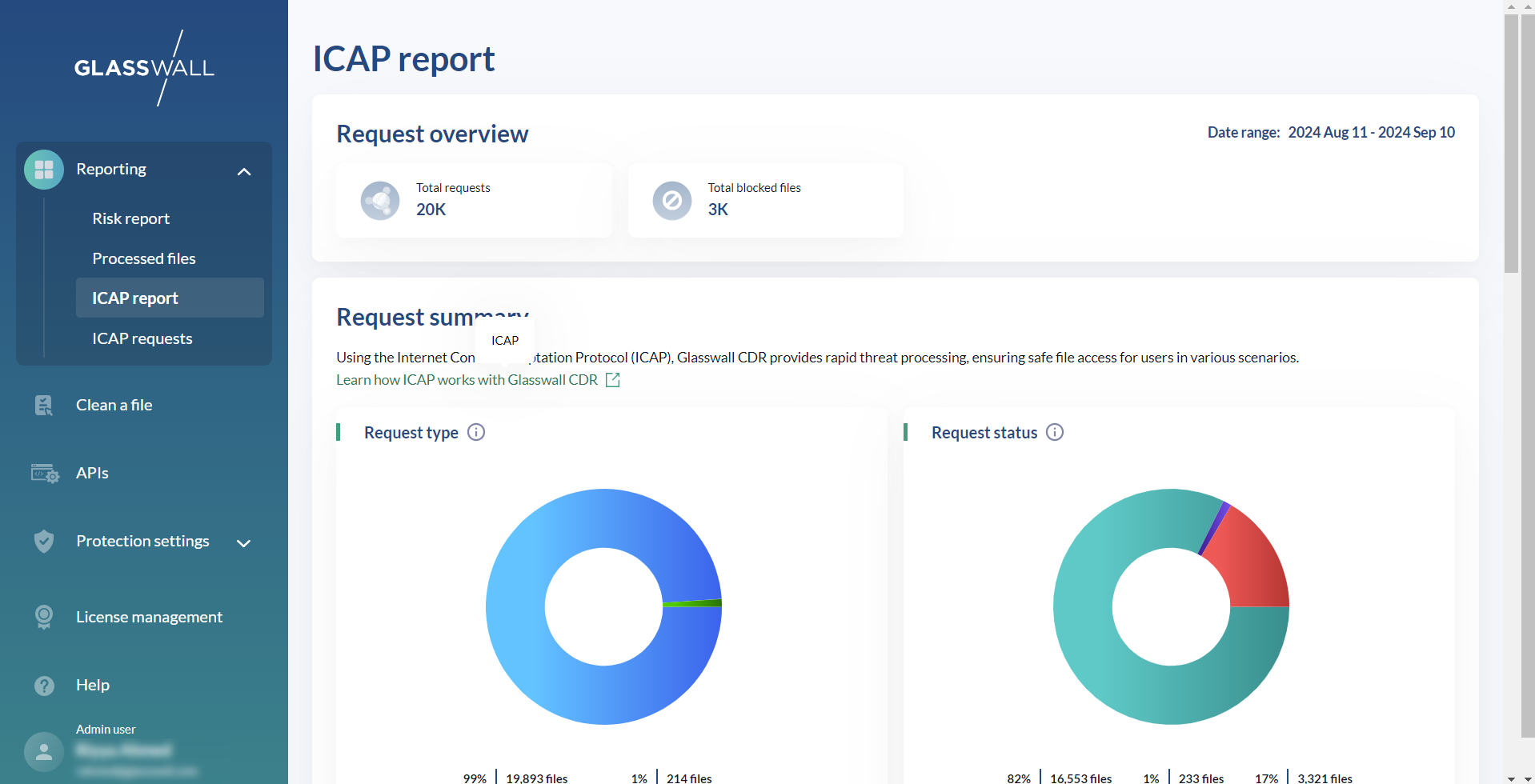Open the ICAP requests page
1535x784 pixels.
coord(142,338)
